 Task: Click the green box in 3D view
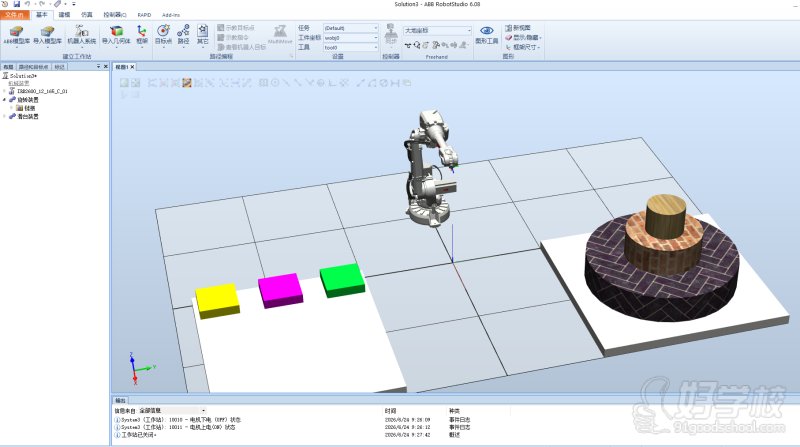pos(342,280)
